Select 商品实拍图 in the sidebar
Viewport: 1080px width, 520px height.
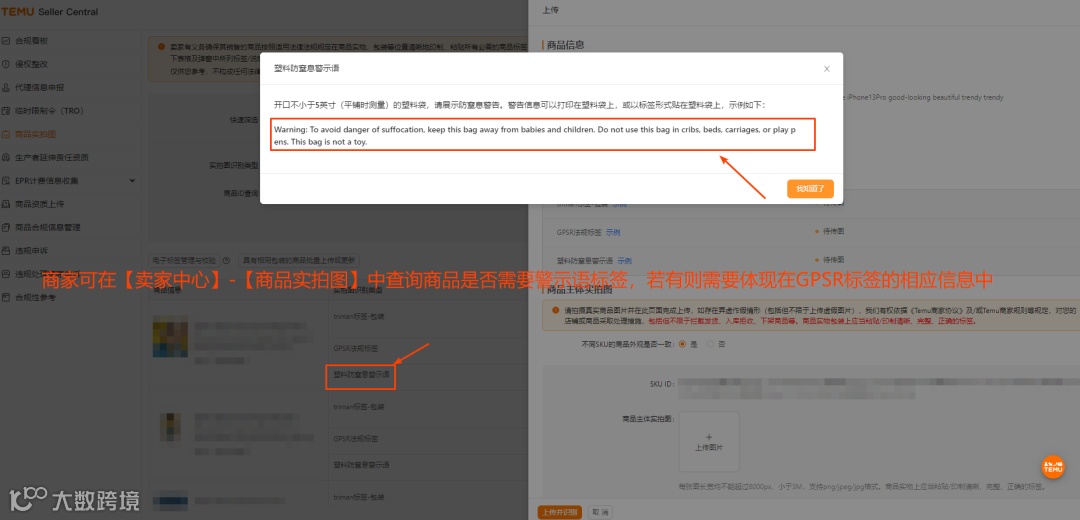(36, 134)
